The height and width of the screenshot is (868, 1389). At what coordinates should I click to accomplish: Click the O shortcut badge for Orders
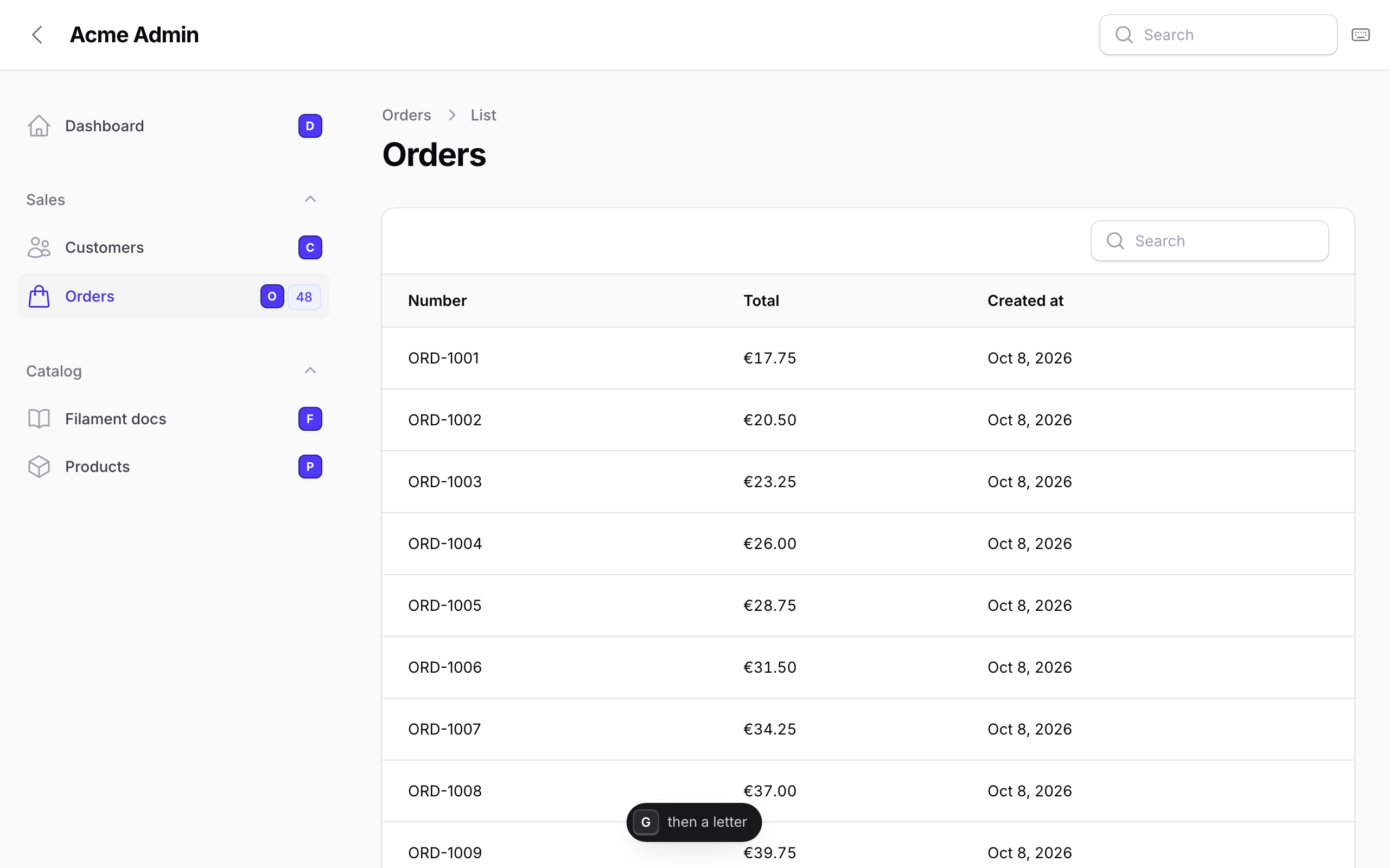[272, 296]
